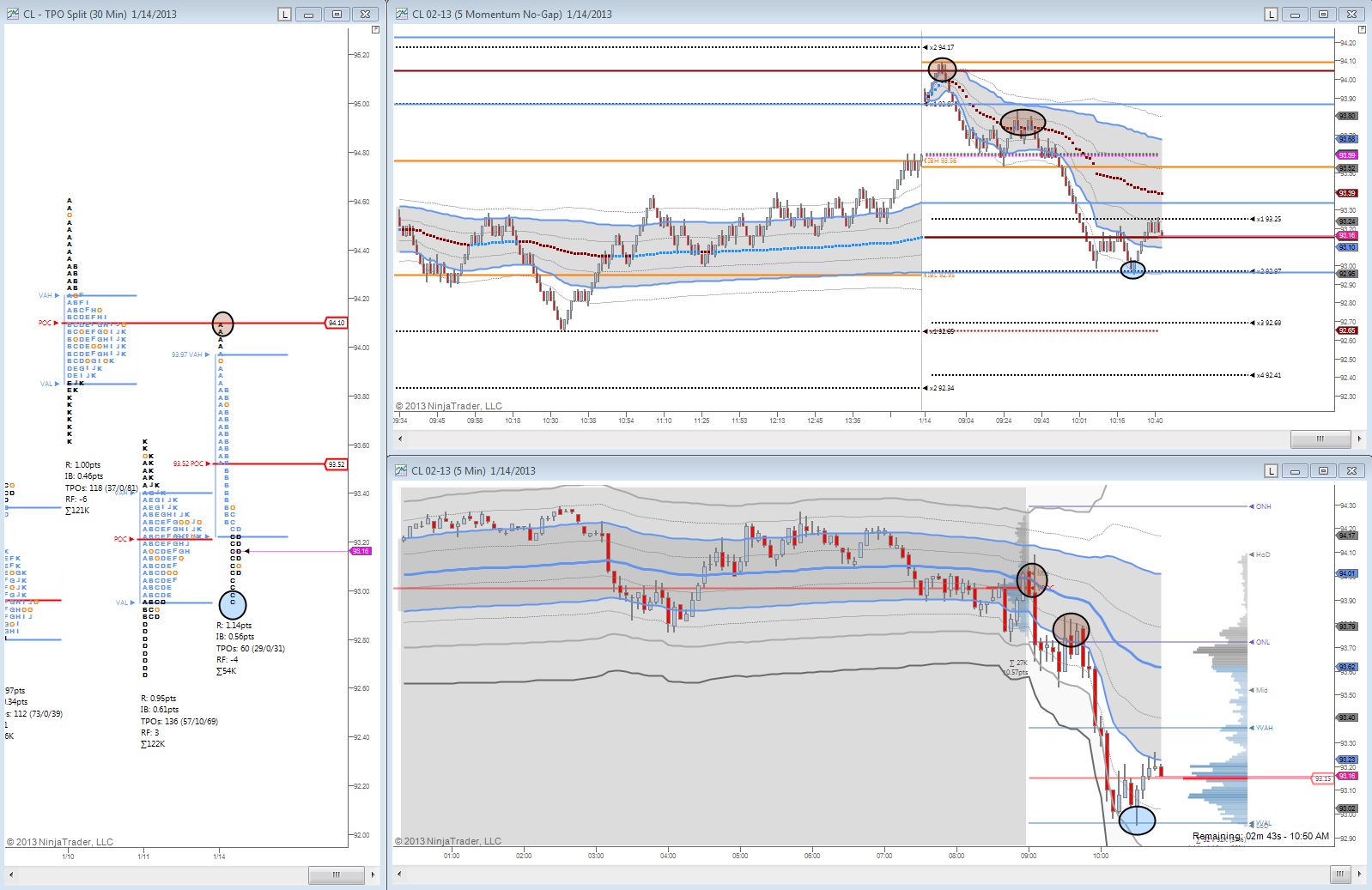The height and width of the screenshot is (890, 1372).
Task: Click the F scale icon on TPO price axis
Action: [376, 29]
